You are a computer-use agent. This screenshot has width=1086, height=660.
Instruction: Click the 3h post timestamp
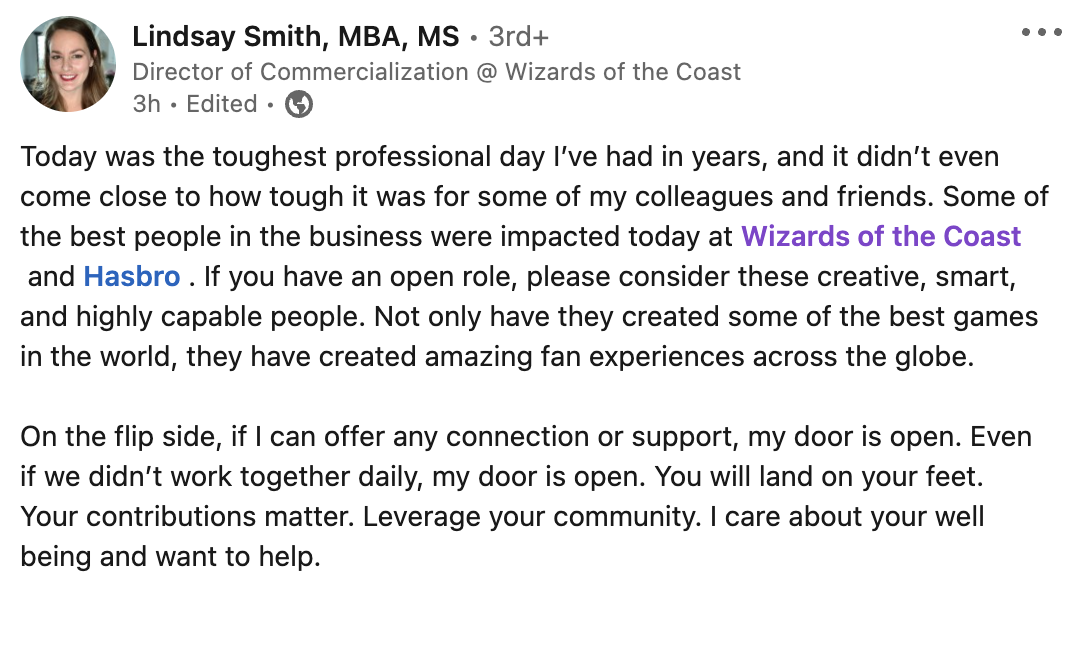click(x=146, y=104)
